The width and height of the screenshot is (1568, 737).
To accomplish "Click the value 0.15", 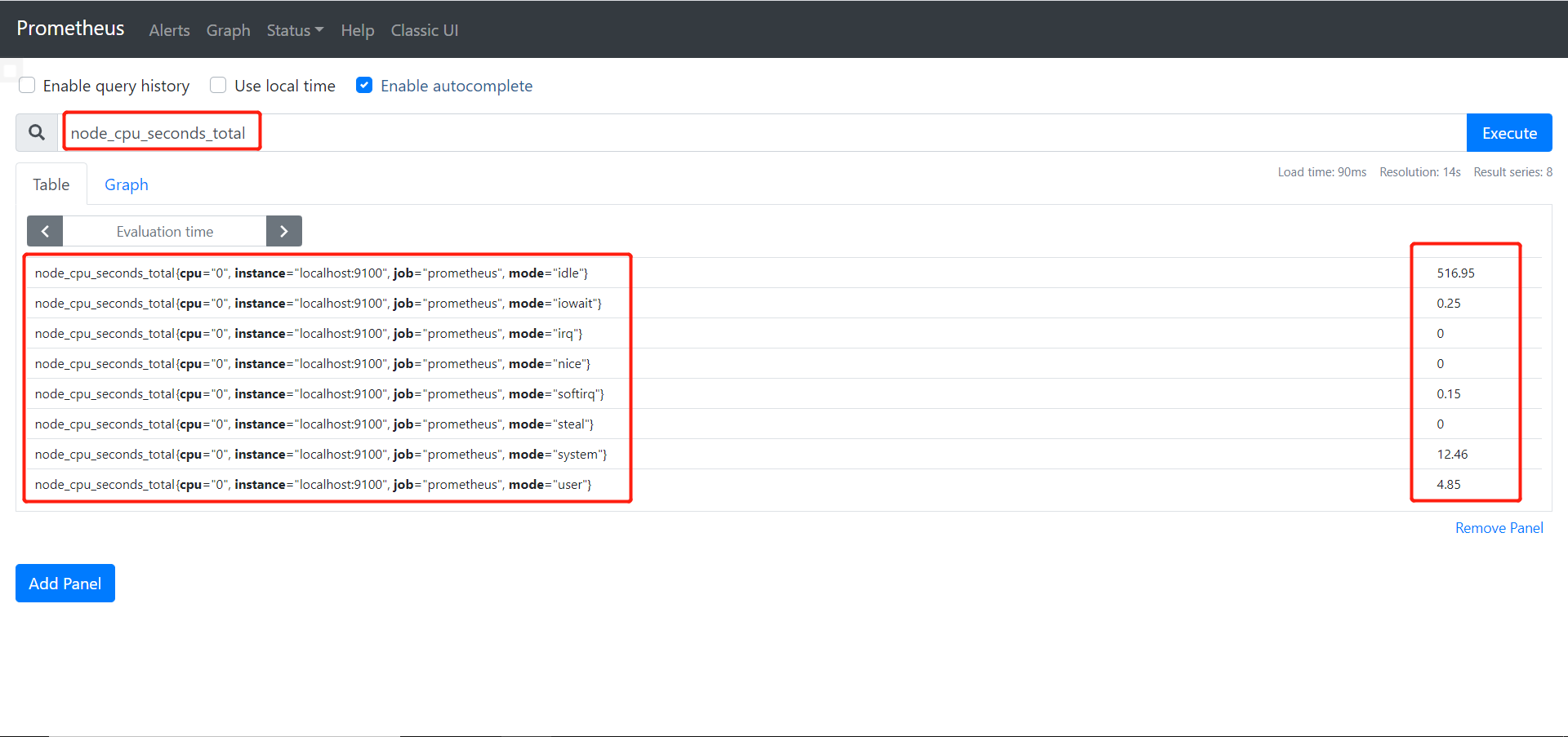I will point(1449,393).
